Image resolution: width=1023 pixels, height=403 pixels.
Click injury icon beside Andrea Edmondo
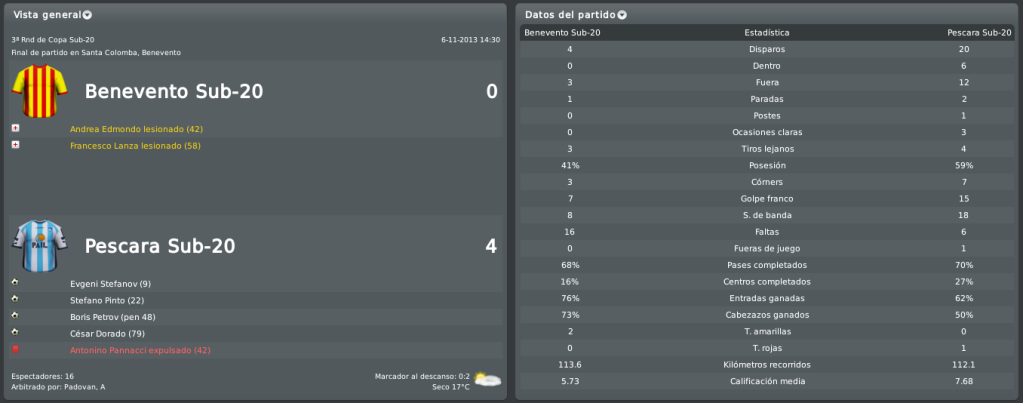[16, 128]
